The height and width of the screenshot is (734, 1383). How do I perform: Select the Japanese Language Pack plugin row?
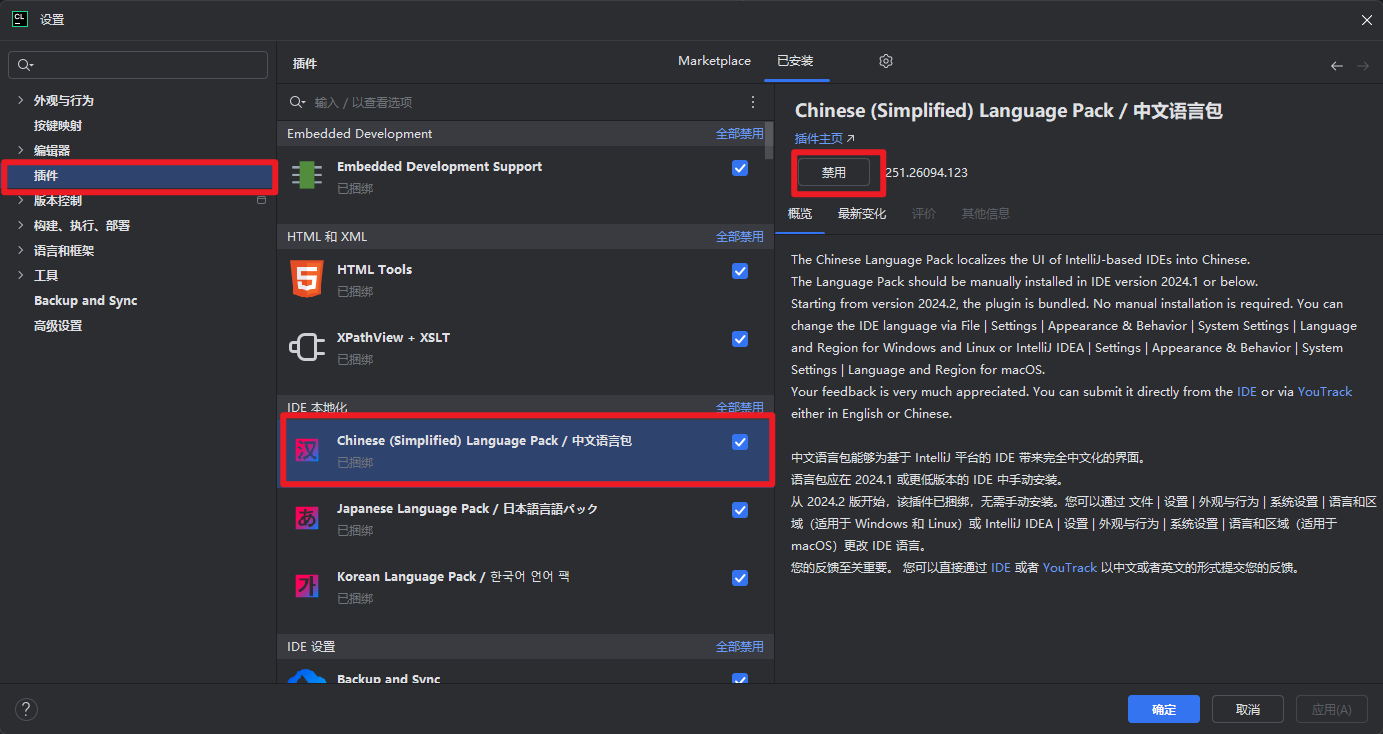tap(525, 518)
